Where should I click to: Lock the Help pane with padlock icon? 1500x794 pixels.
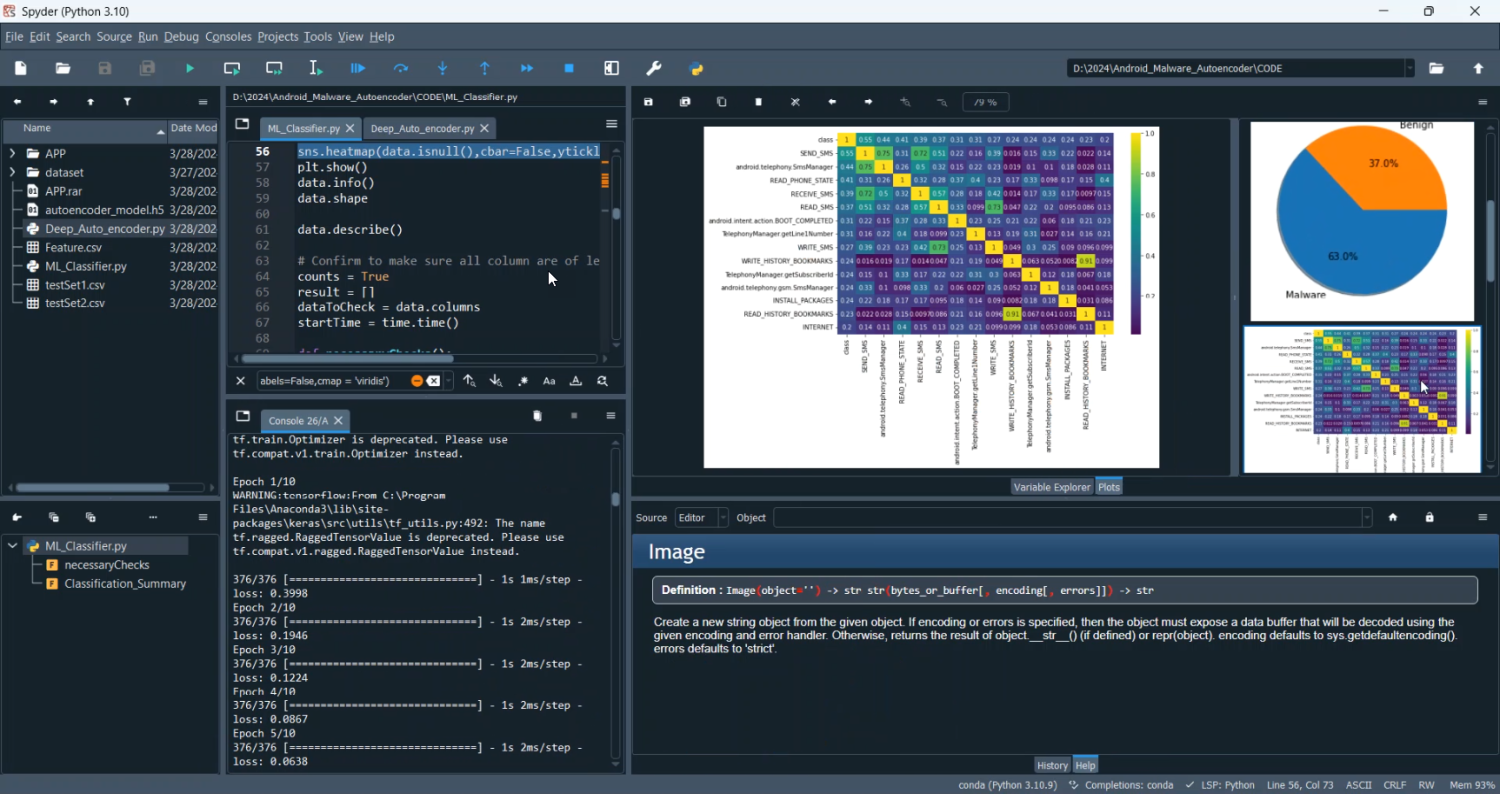click(1429, 517)
